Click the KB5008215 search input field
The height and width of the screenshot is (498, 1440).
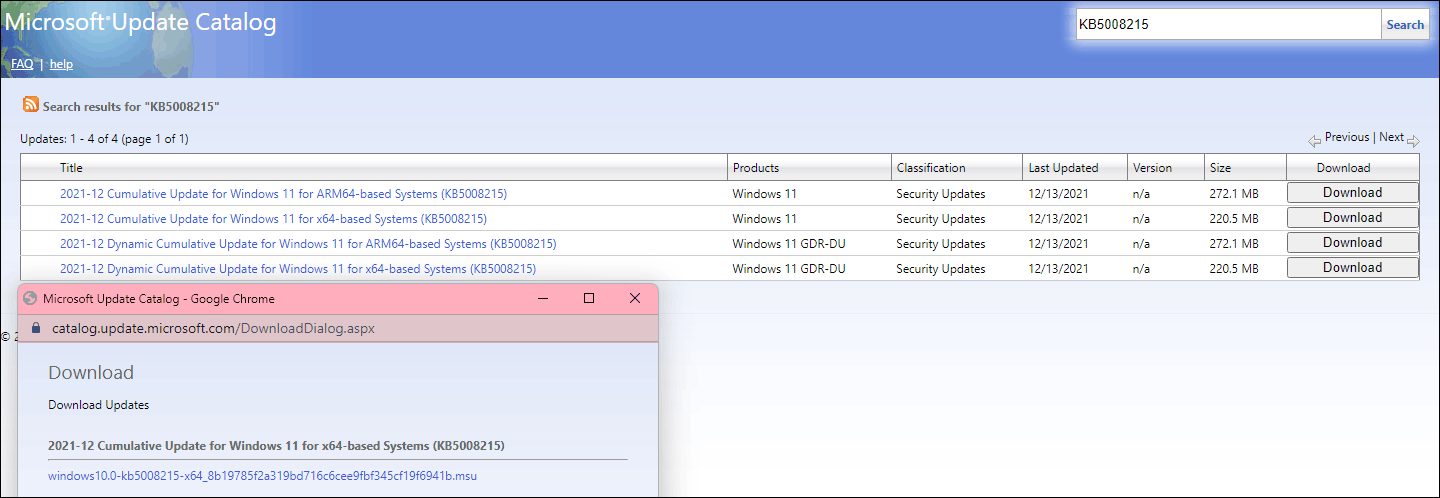click(1228, 25)
